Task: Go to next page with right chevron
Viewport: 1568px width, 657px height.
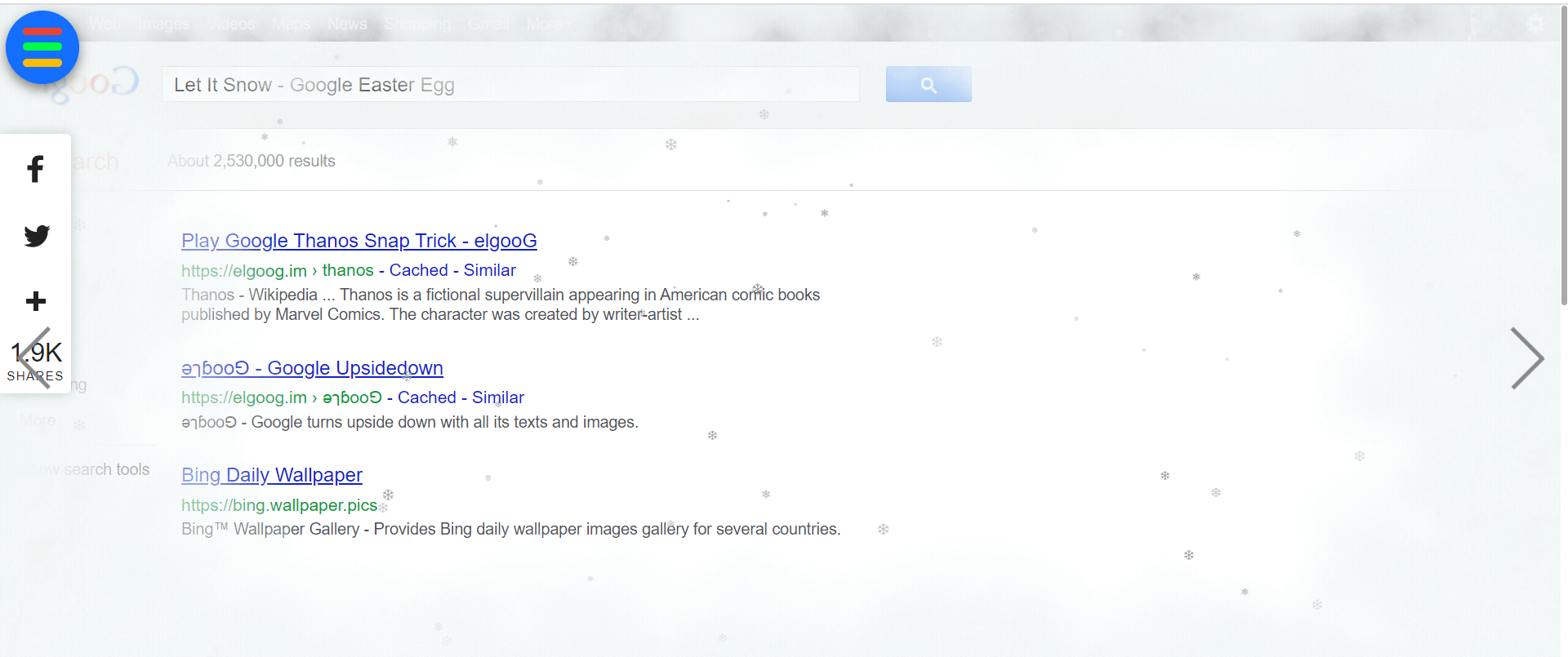Action: 1526,358
